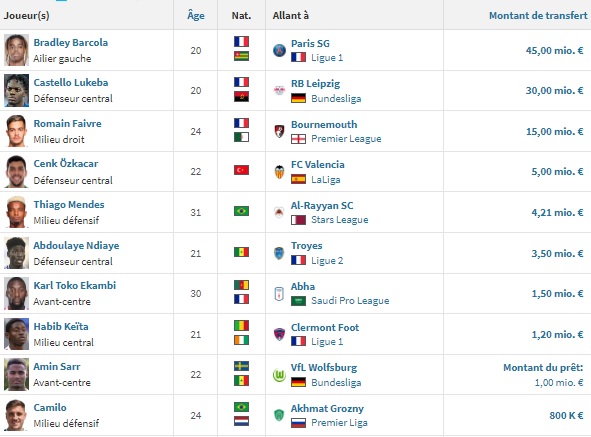
Task: Open Bradley Barcola's player profile
Action: click(x=70, y=42)
